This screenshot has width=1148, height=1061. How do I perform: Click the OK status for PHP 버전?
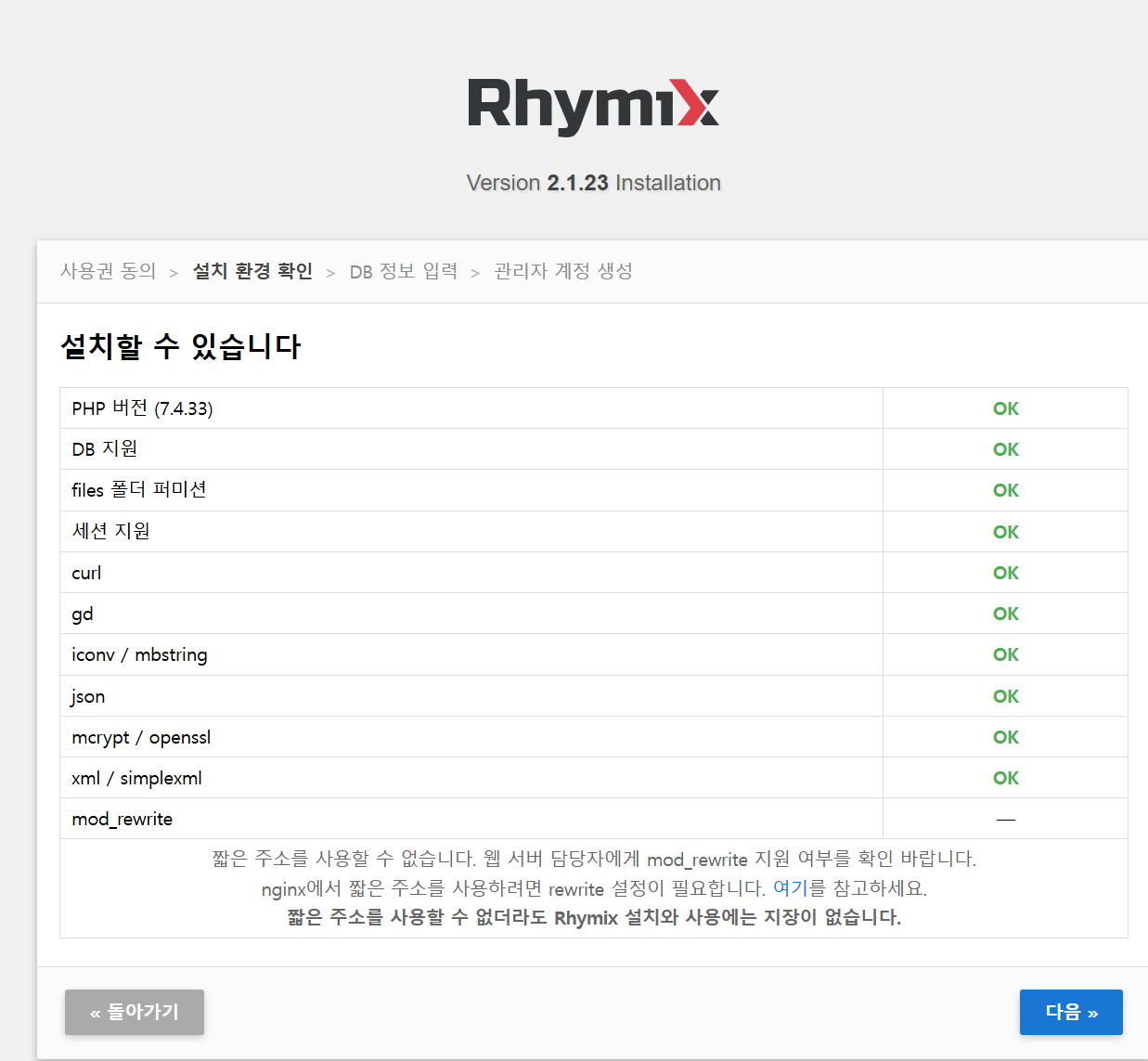(1006, 408)
